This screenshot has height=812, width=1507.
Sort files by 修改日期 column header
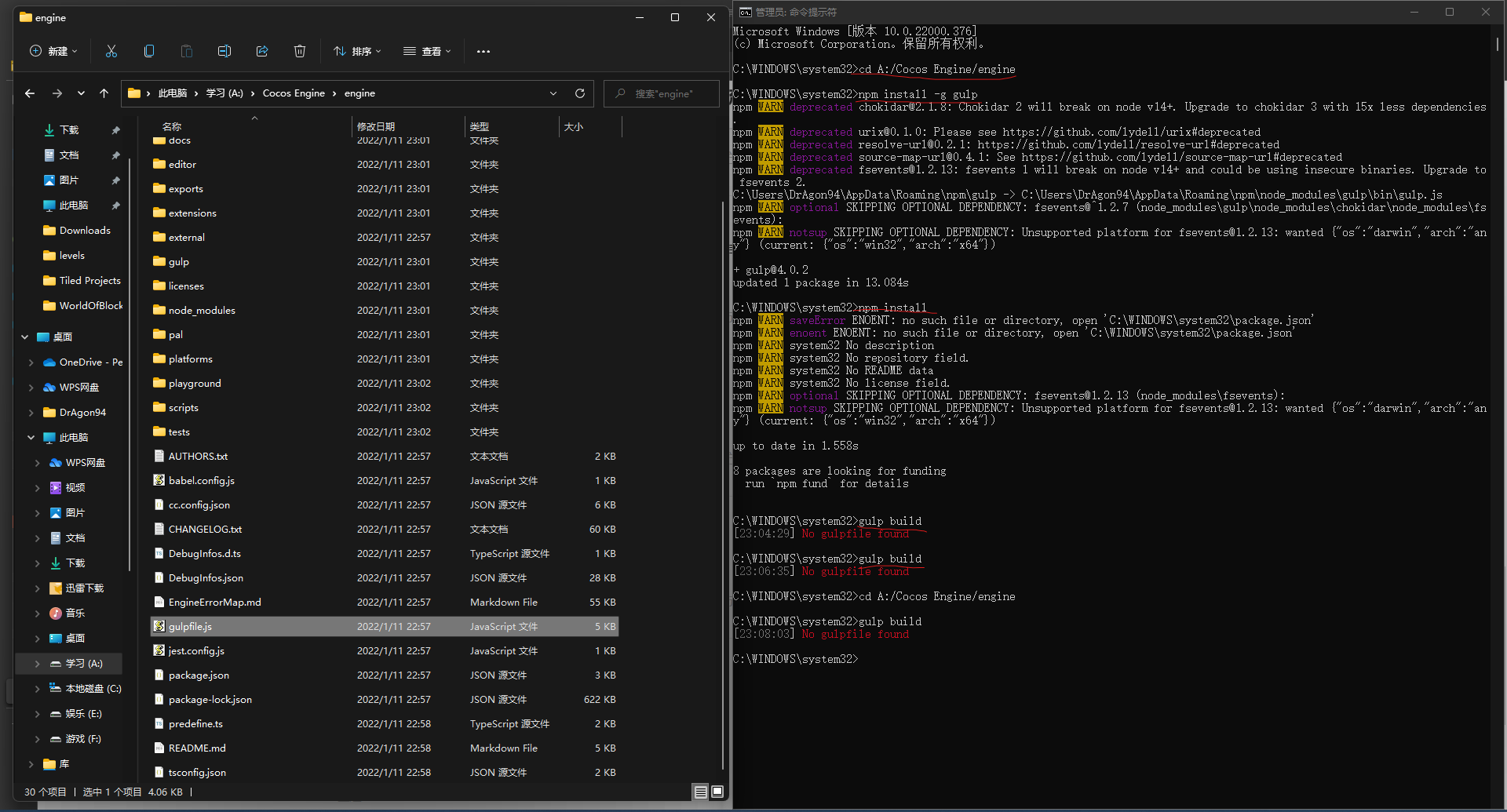pos(377,126)
